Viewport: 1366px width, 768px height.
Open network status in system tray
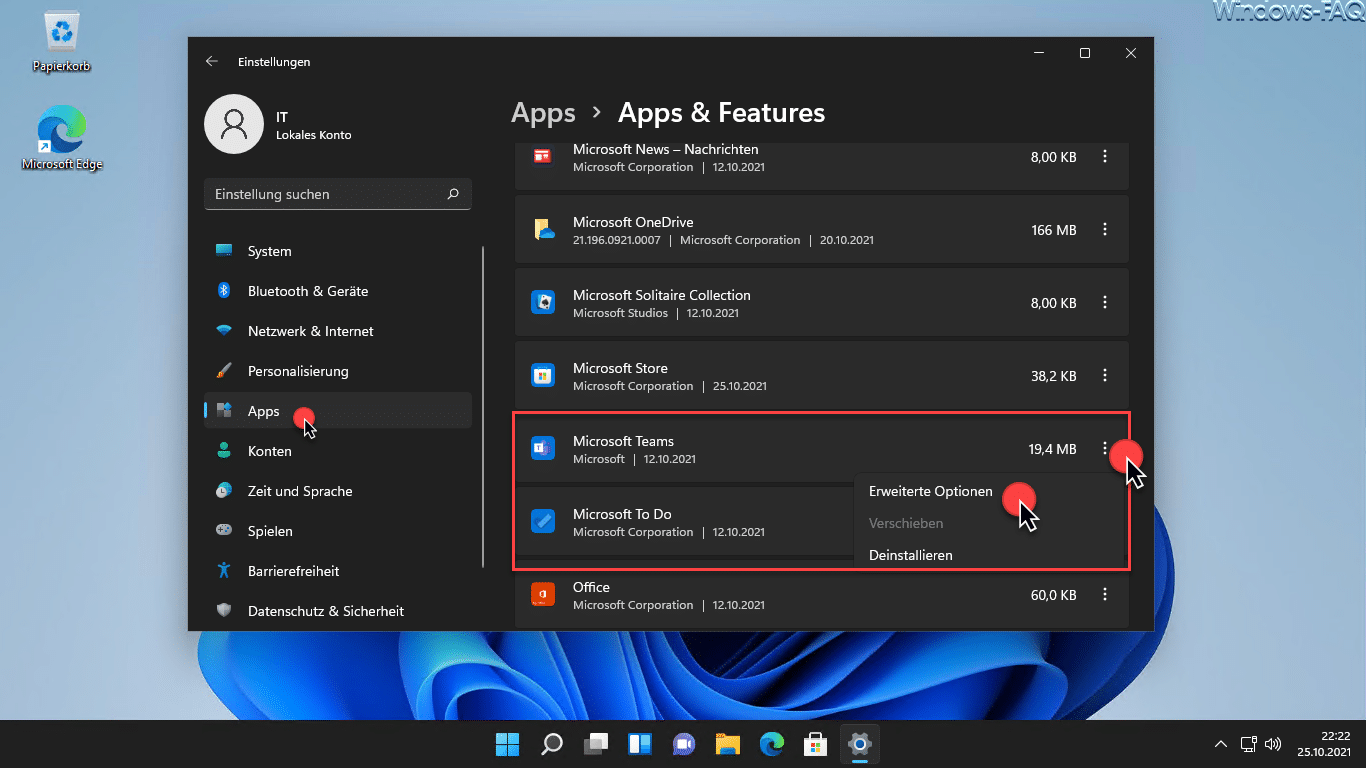click(1248, 744)
